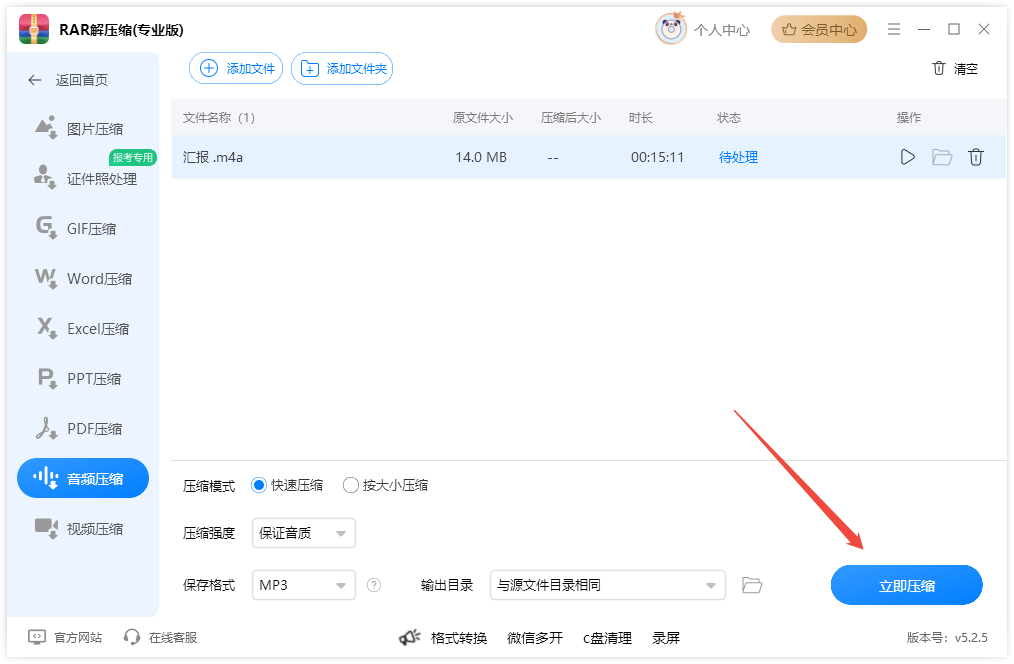Image resolution: width=1014 pixels, height=664 pixels.
Task: Open the 会员中心 membership button
Action: [x=819, y=29]
